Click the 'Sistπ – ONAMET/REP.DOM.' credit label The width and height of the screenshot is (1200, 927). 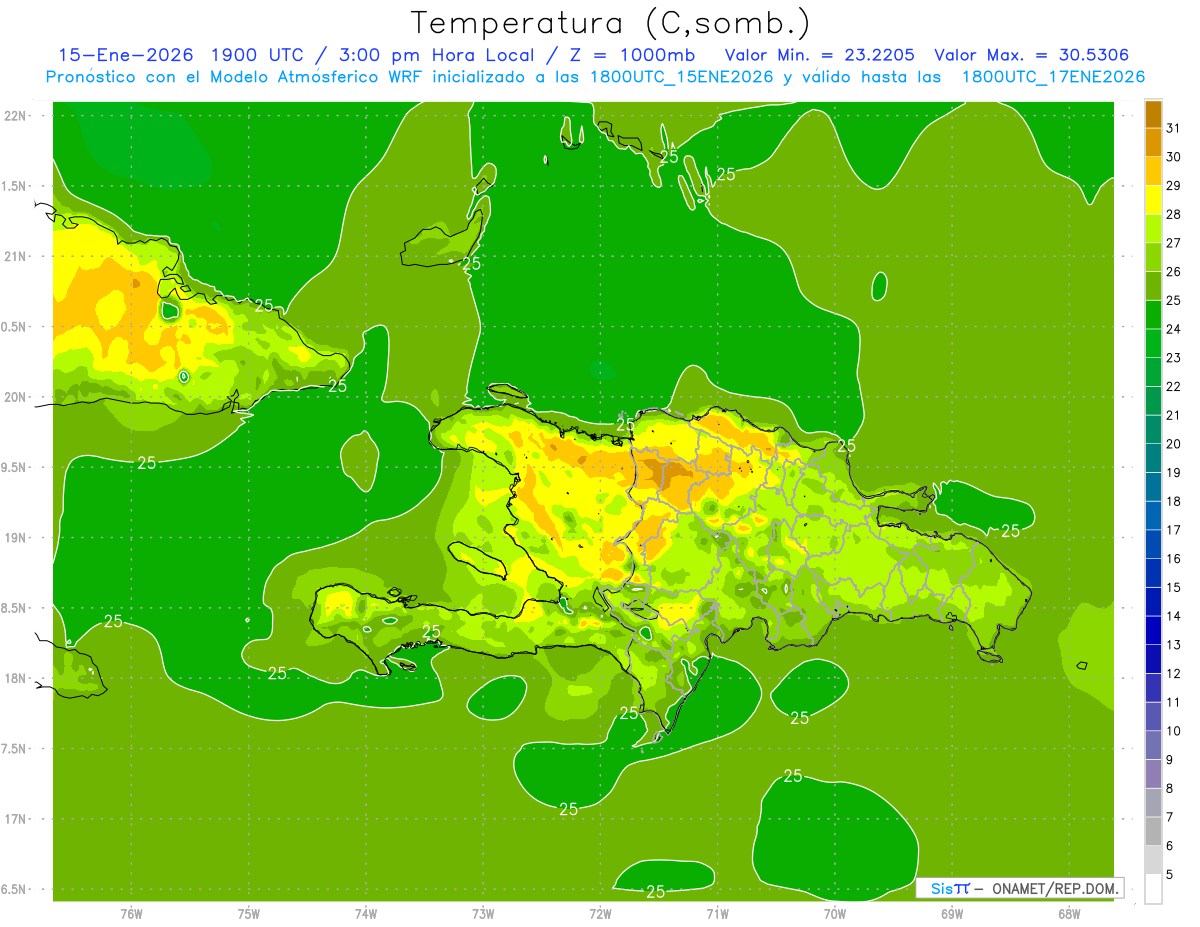[1018, 888]
